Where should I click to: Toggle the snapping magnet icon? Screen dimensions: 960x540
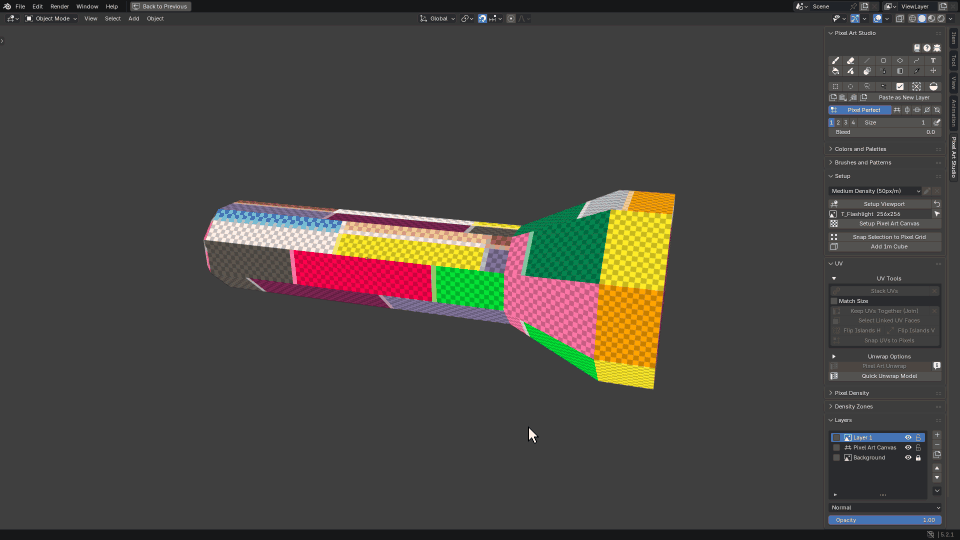tap(482, 18)
